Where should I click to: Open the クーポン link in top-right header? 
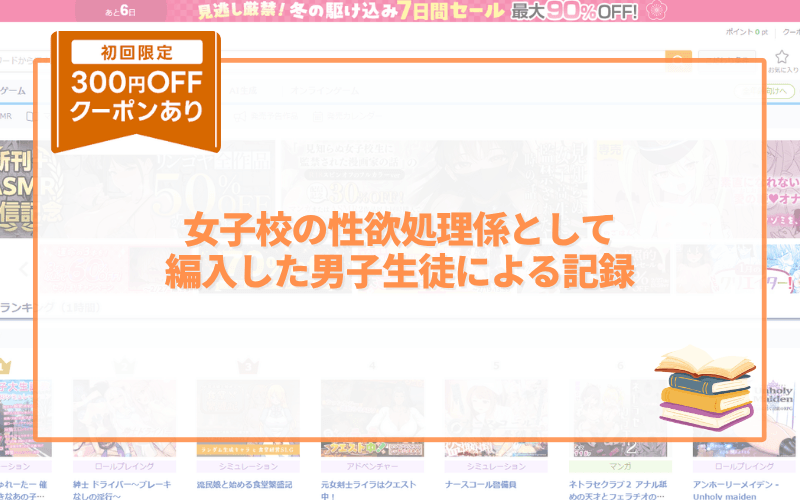(791, 32)
